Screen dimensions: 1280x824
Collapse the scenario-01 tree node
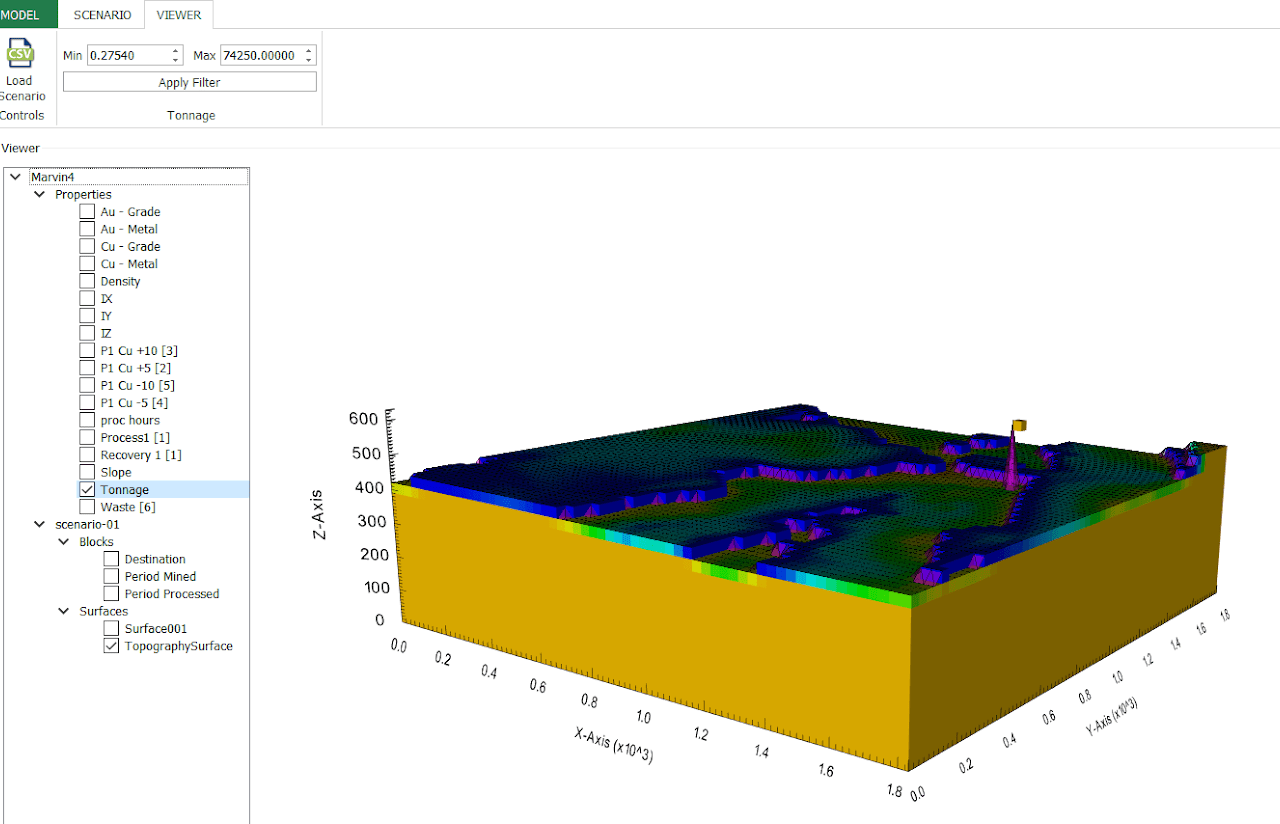40,524
